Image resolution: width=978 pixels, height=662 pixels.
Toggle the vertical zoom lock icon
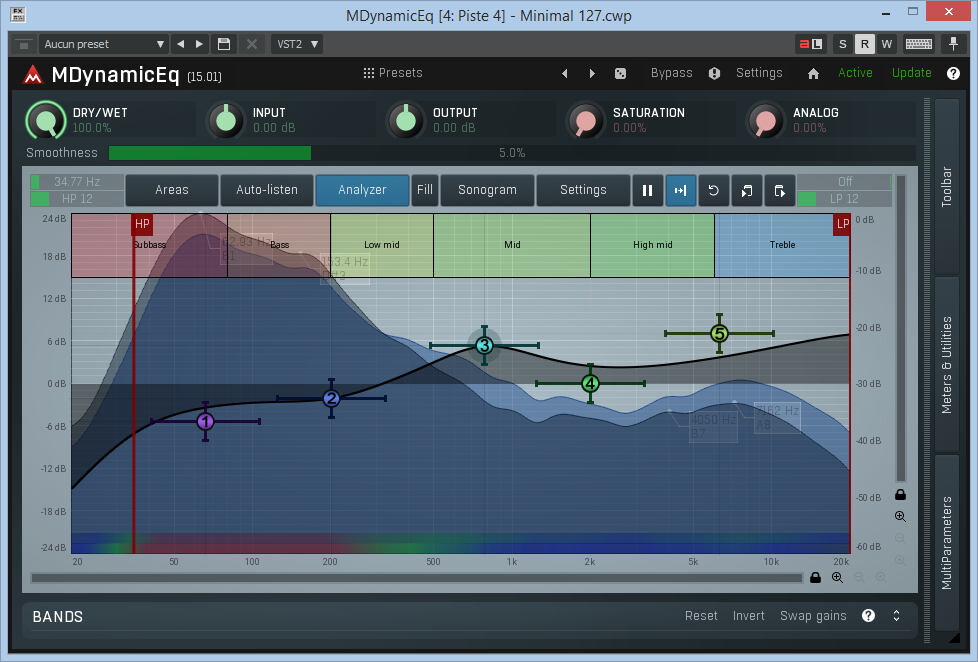coord(900,495)
